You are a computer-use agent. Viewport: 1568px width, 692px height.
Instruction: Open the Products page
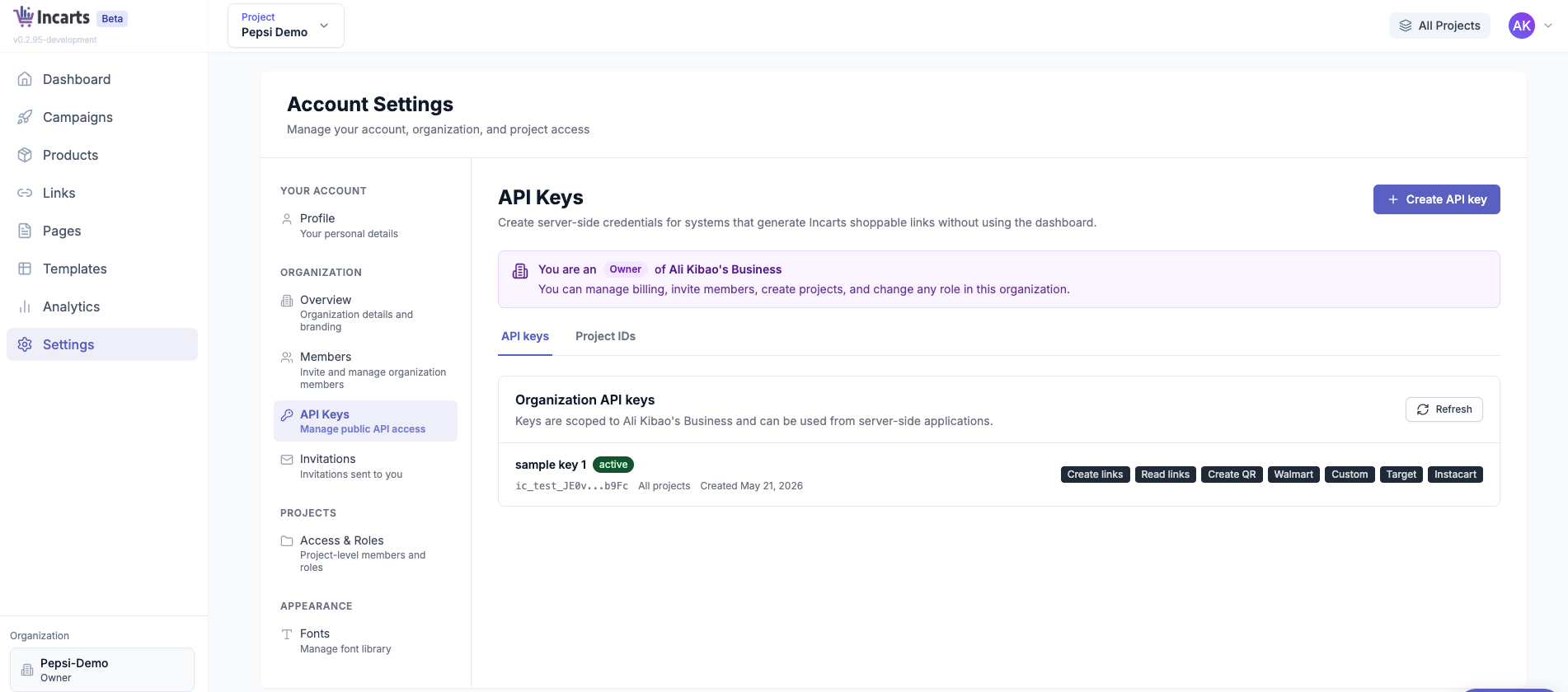(102, 155)
